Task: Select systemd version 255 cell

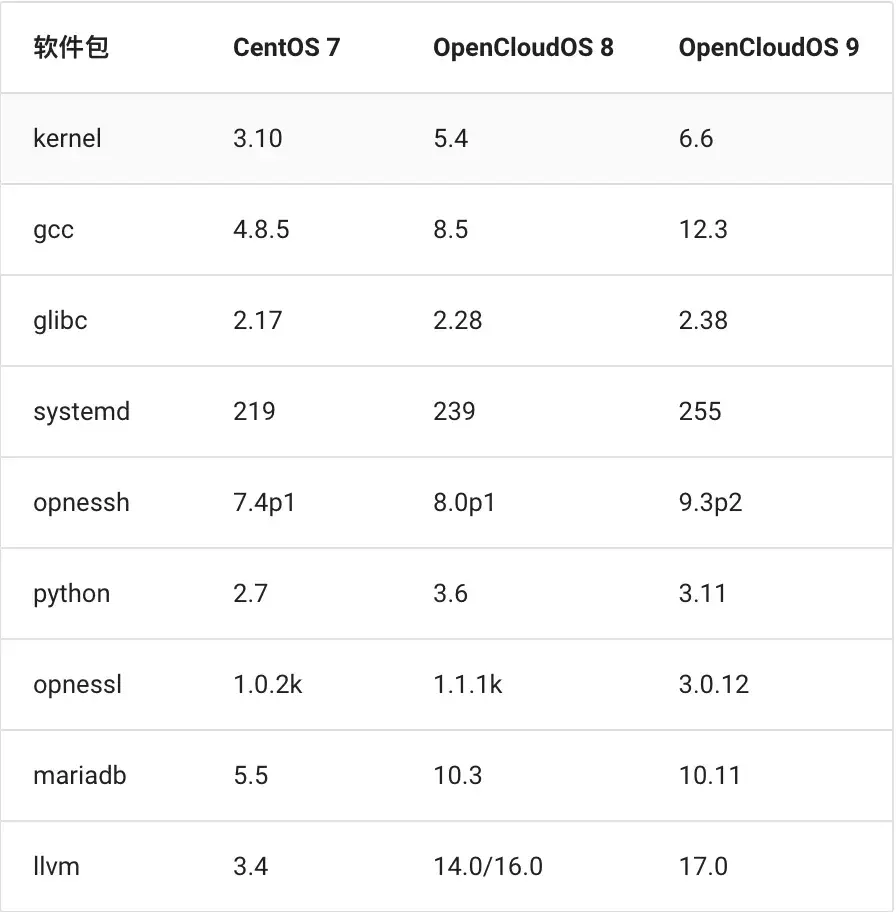Action: pyautogui.click(x=700, y=411)
